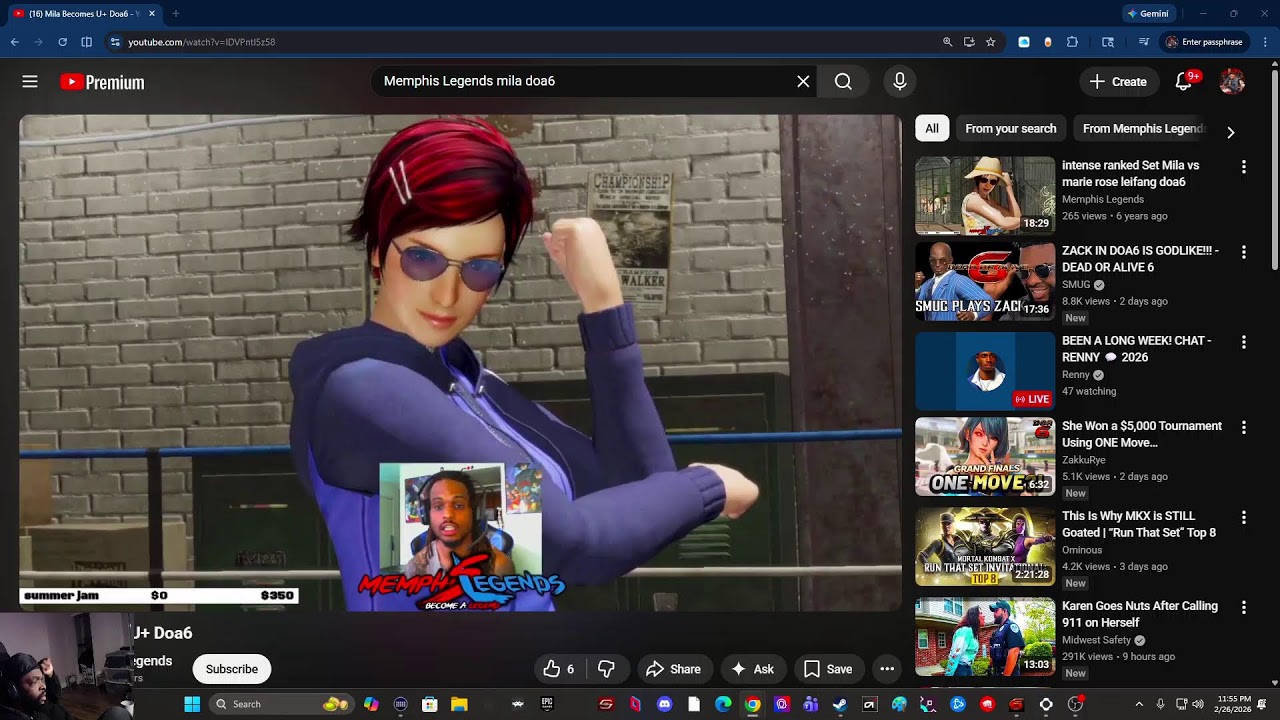Open a new browser tab

(x=175, y=14)
